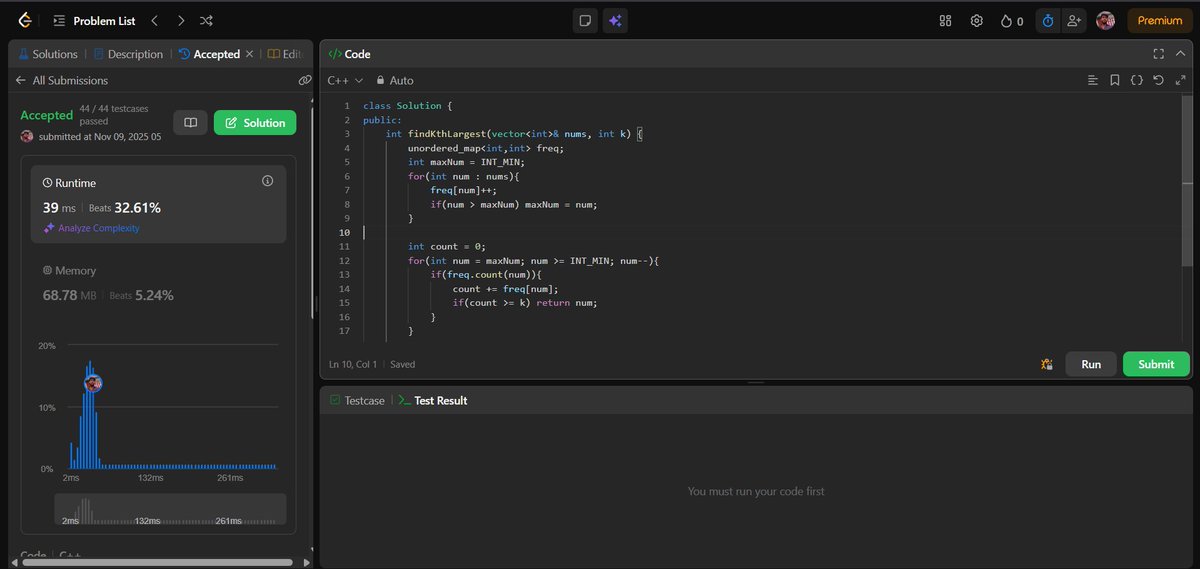1200x569 pixels.
Task: Toggle the Auto lock setting
Action: click(x=395, y=80)
